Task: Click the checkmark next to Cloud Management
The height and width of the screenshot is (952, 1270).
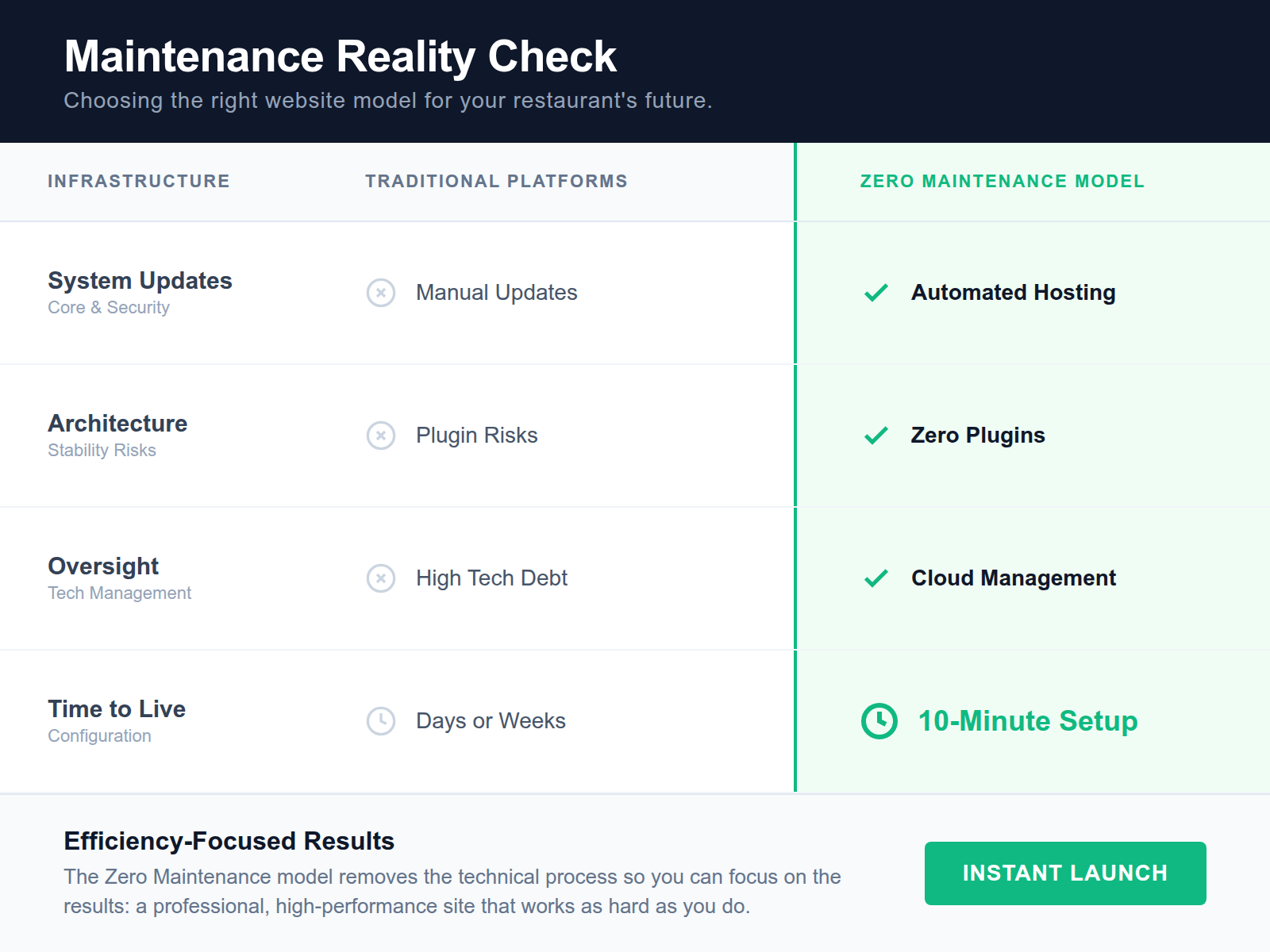Action: (x=876, y=578)
